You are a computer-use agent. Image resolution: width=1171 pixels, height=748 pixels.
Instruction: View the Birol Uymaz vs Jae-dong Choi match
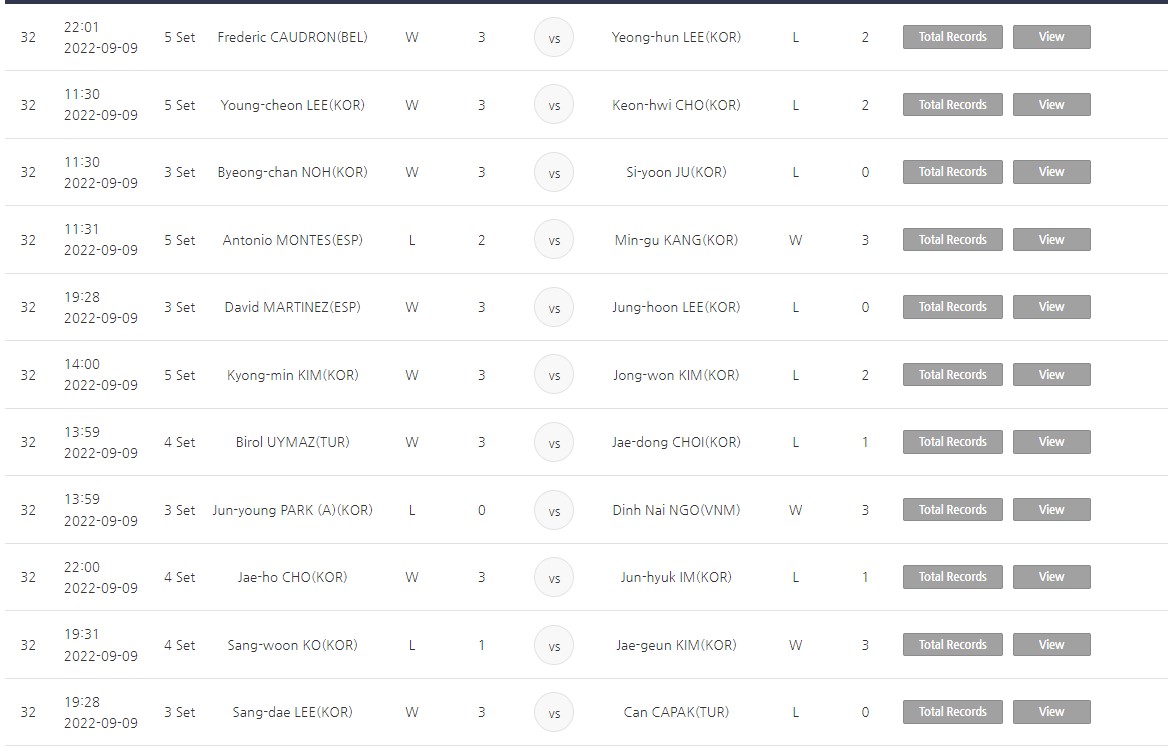point(1051,442)
